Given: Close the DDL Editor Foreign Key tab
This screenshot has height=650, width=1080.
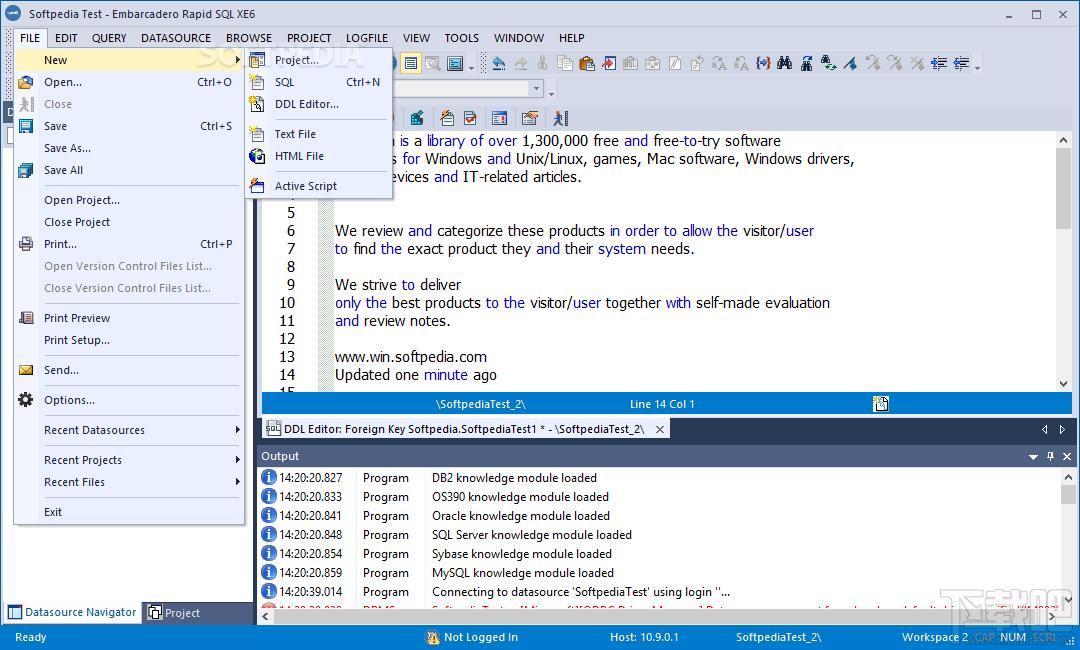Looking at the screenshot, I should coord(659,429).
